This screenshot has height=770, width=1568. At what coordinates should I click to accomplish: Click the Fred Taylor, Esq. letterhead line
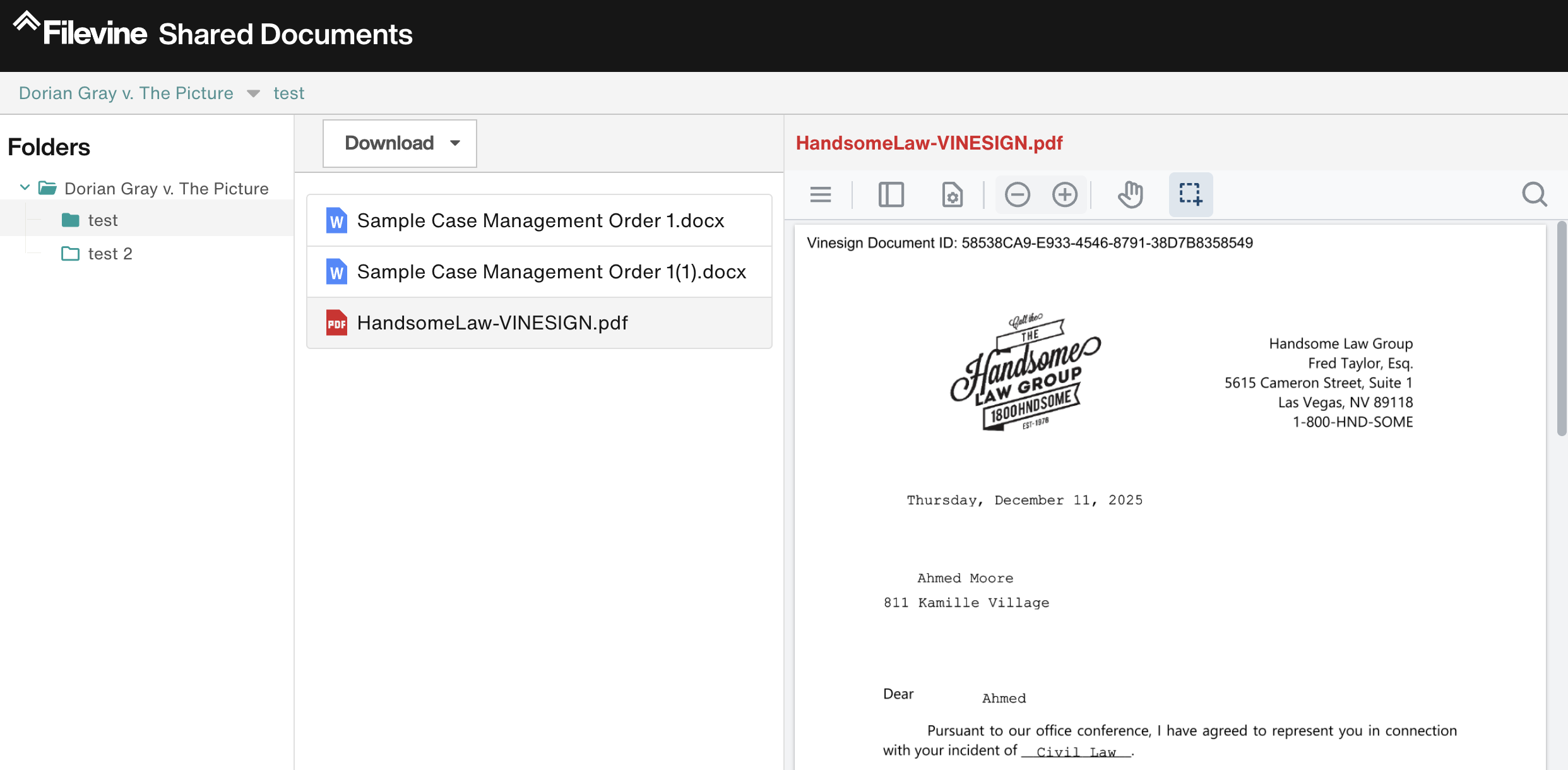(1360, 363)
